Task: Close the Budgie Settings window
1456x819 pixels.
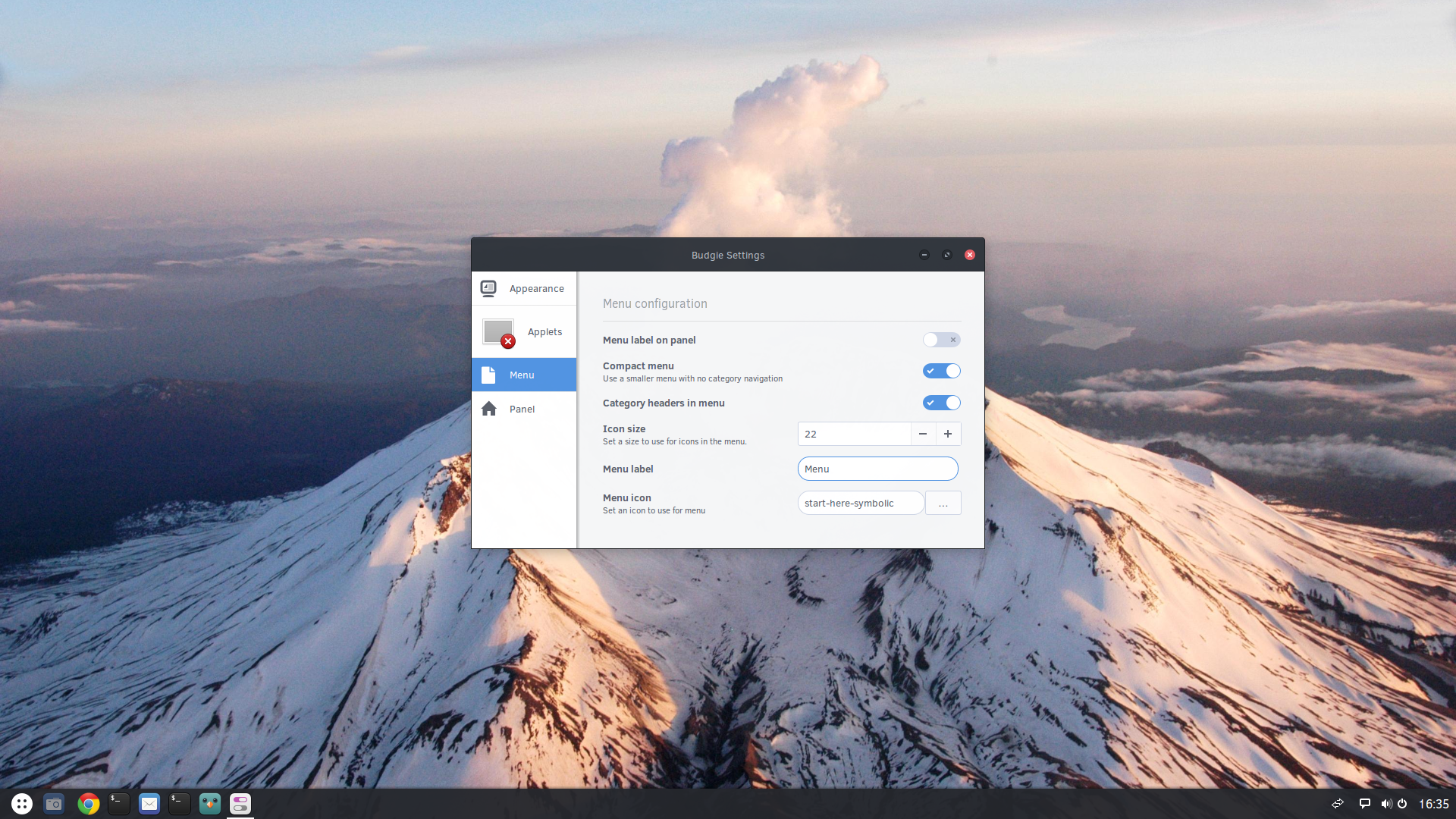Action: (x=970, y=255)
